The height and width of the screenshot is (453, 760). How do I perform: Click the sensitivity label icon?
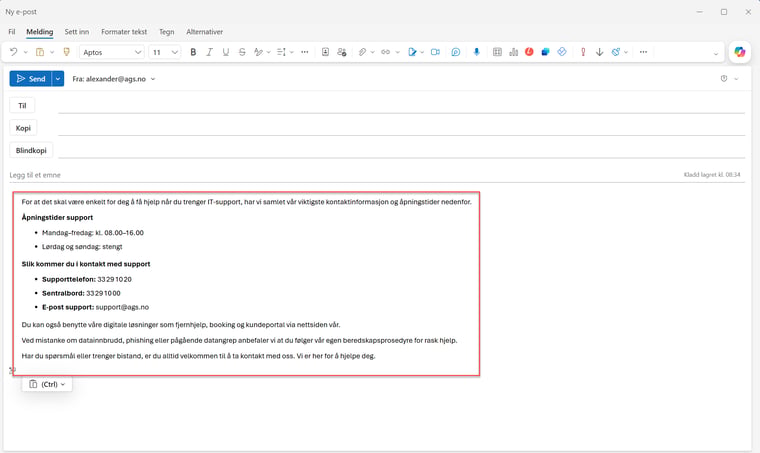pos(616,52)
